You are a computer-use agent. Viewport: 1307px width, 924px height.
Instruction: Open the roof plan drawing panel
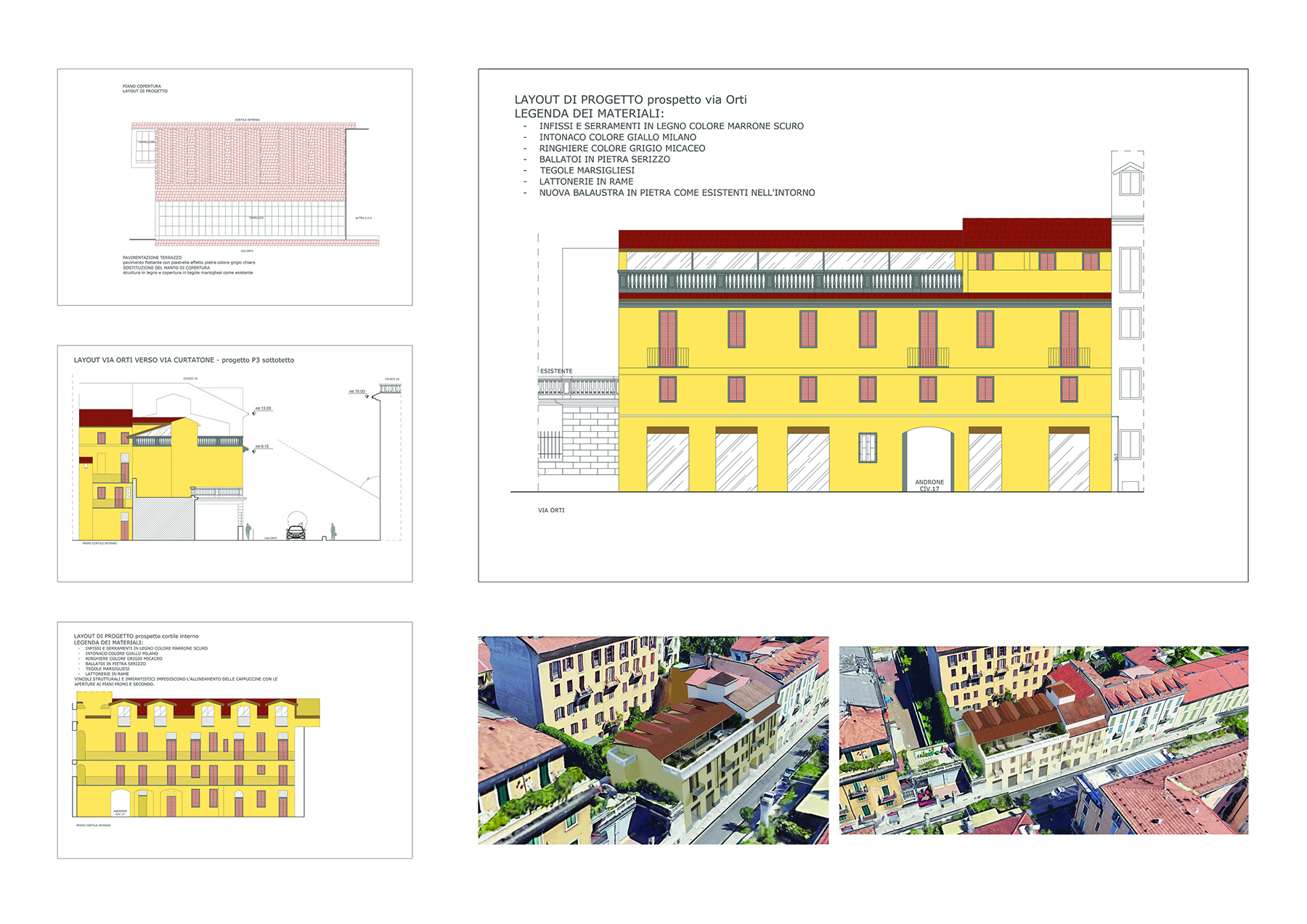point(235,187)
